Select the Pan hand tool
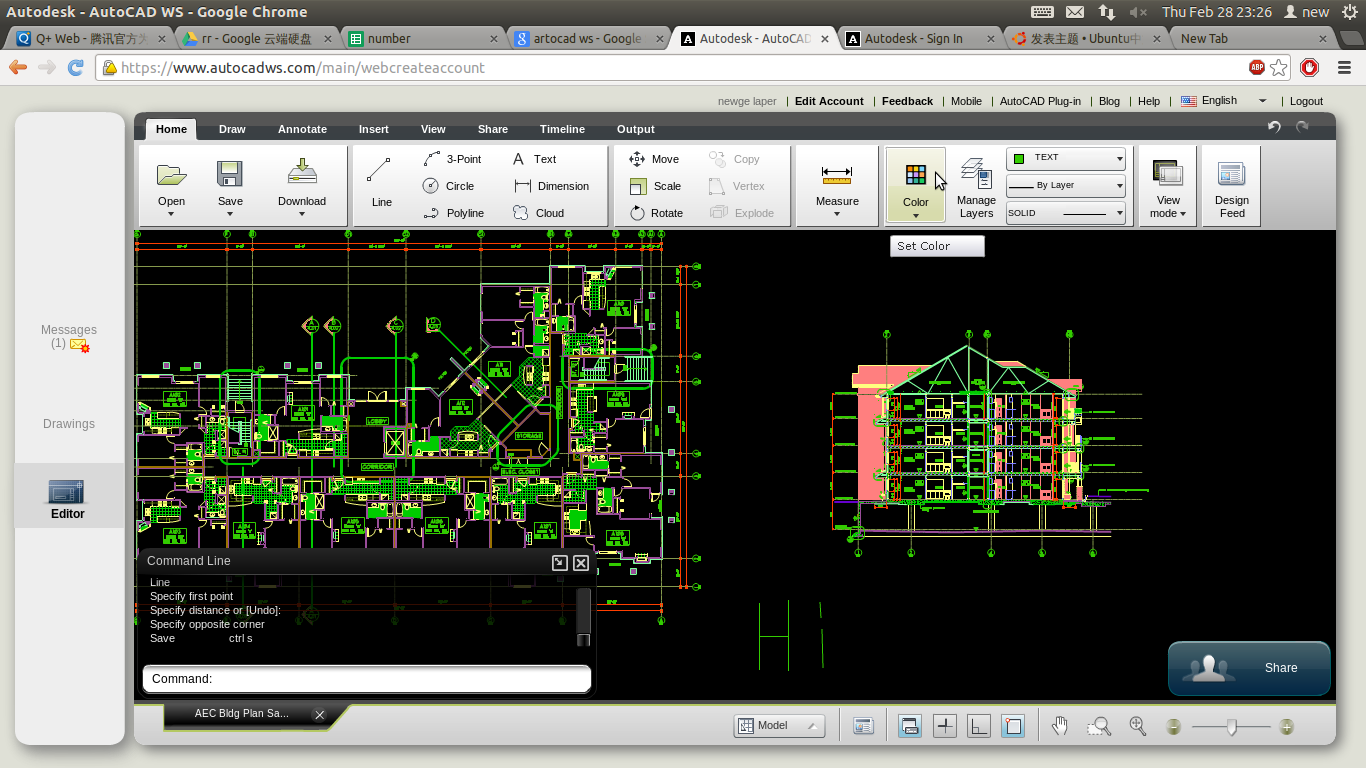This screenshot has width=1366, height=768. (1060, 726)
